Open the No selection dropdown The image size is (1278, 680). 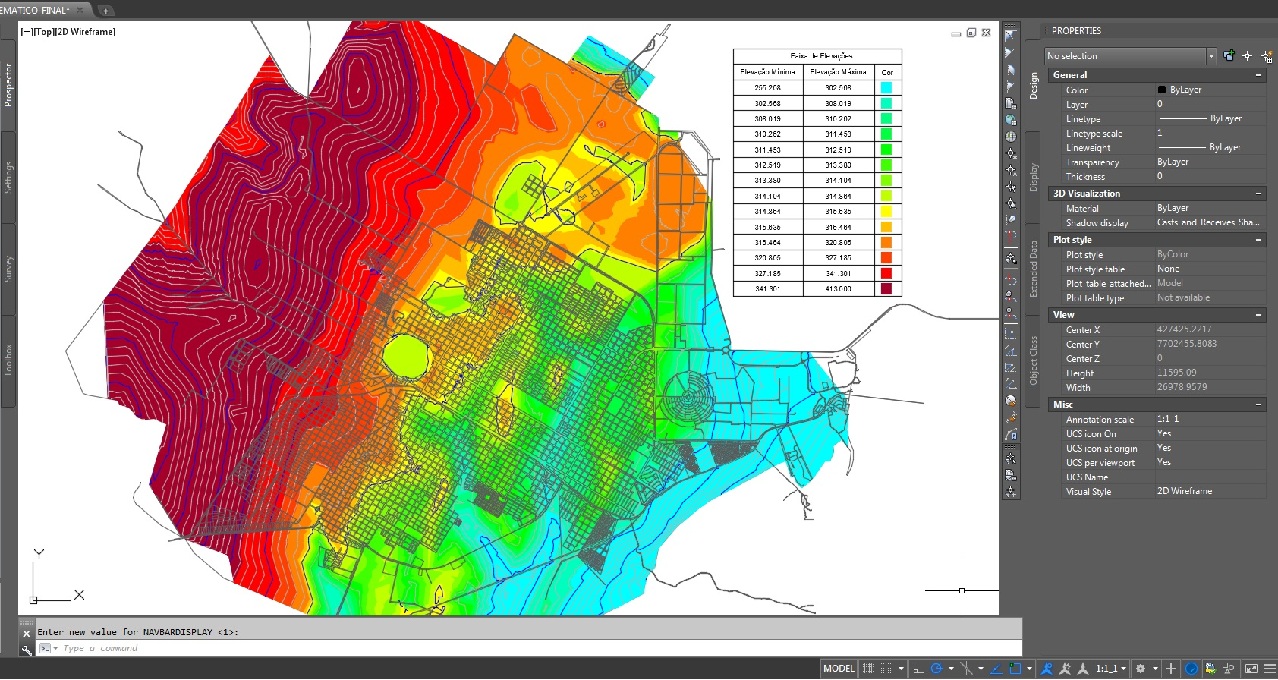(x=1211, y=56)
